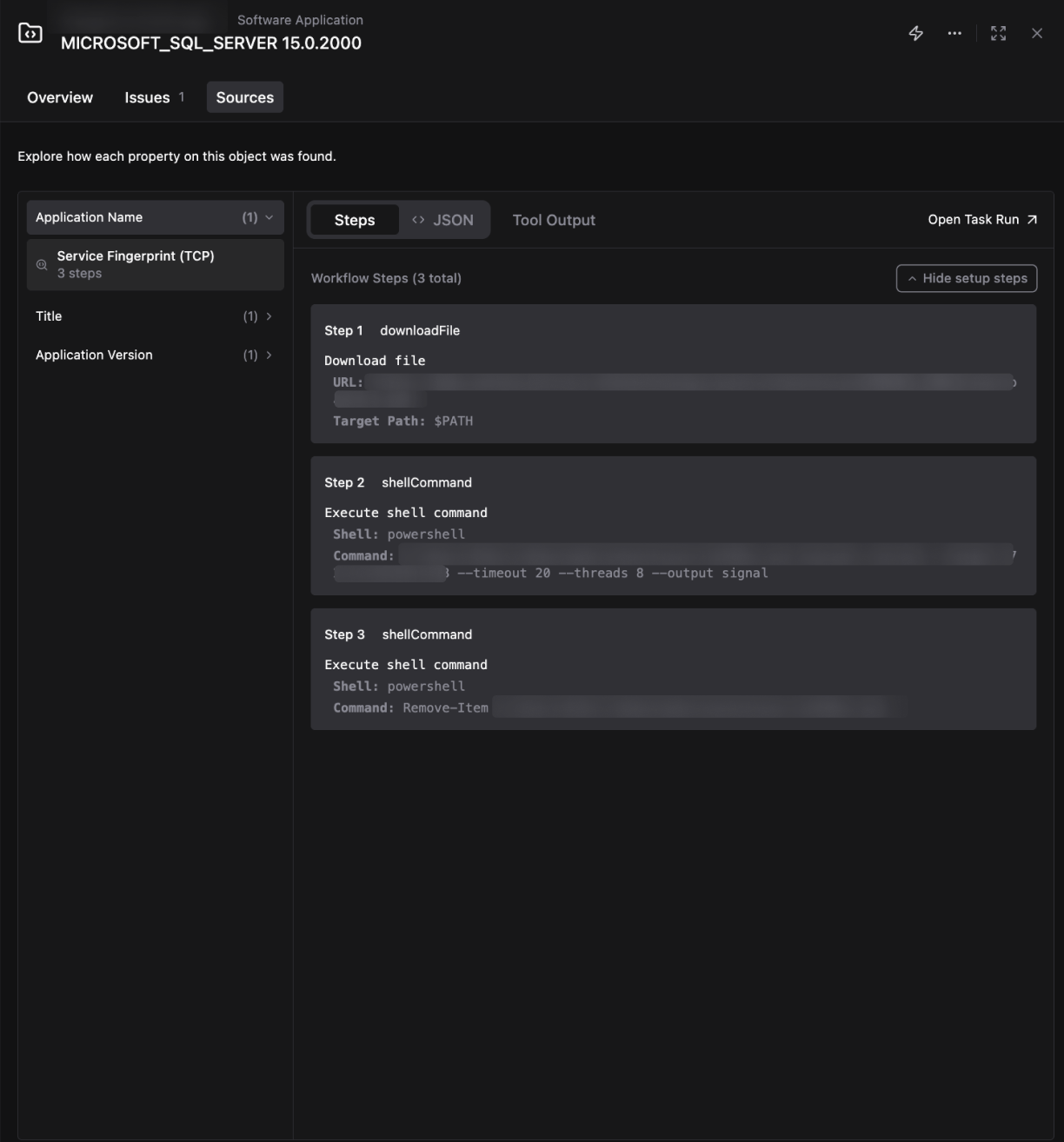Select the Sources tab

[245, 97]
